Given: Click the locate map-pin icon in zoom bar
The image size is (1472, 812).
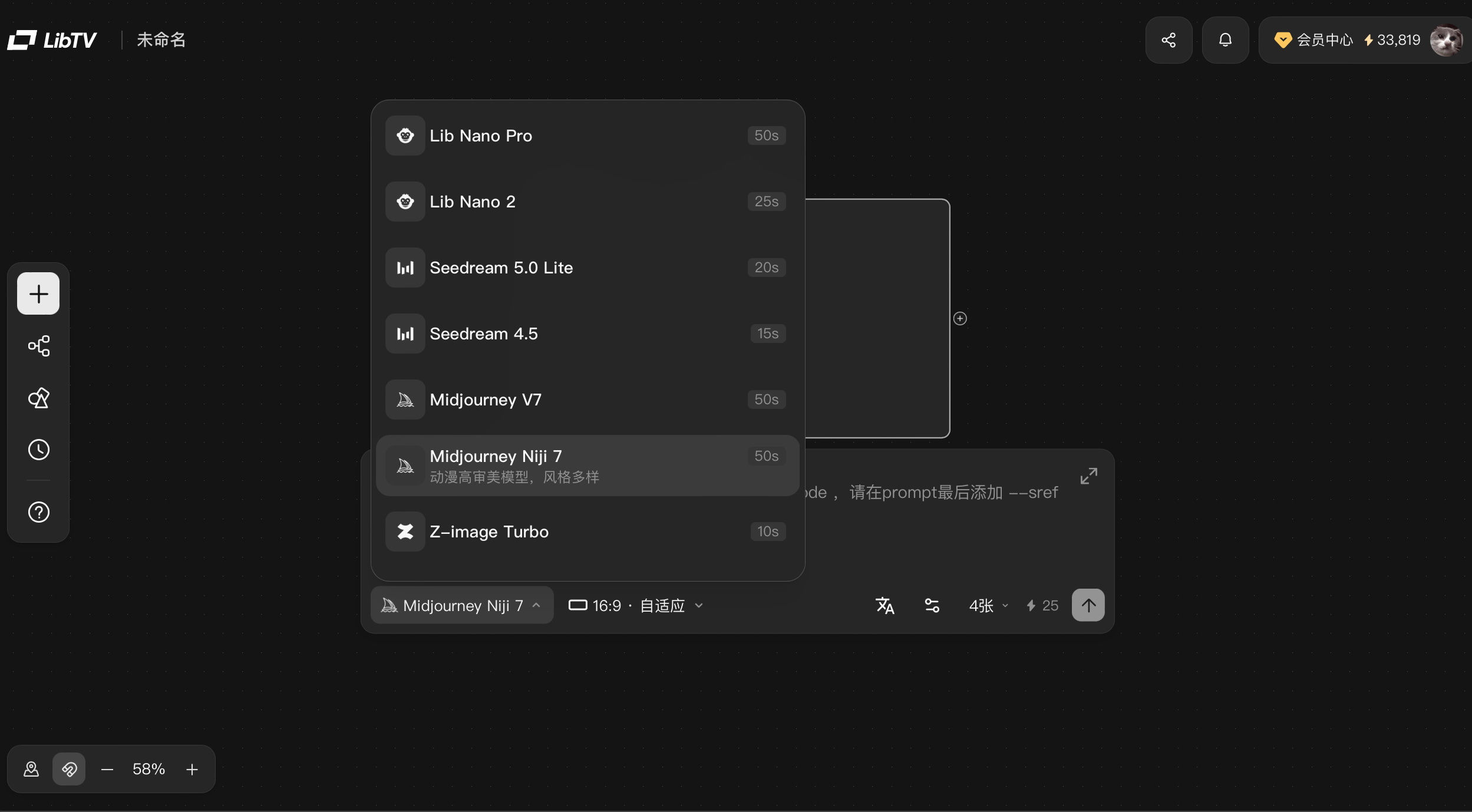Looking at the screenshot, I should [31, 769].
